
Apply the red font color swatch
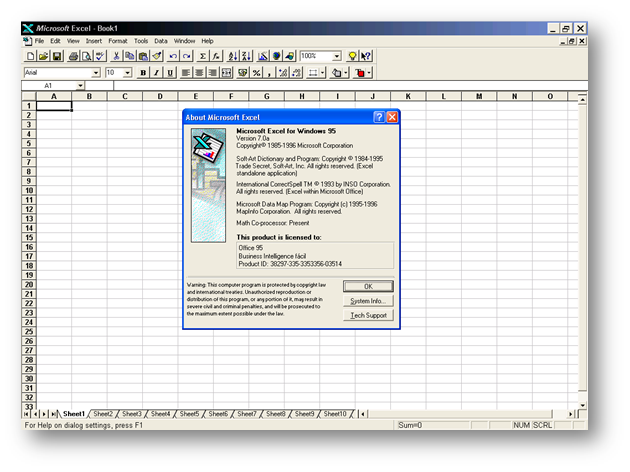click(x=360, y=73)
